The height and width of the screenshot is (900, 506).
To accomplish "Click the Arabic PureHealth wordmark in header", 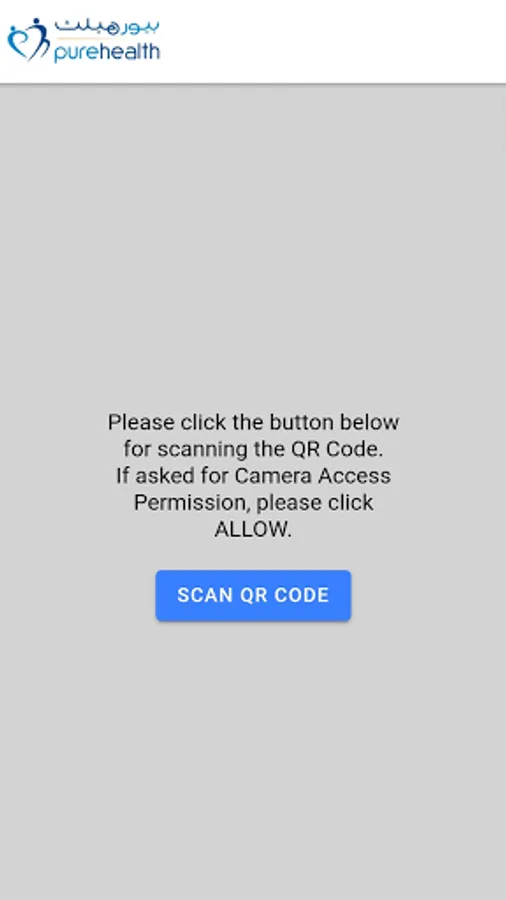I will pyautogui.click(x=107, y=28).
